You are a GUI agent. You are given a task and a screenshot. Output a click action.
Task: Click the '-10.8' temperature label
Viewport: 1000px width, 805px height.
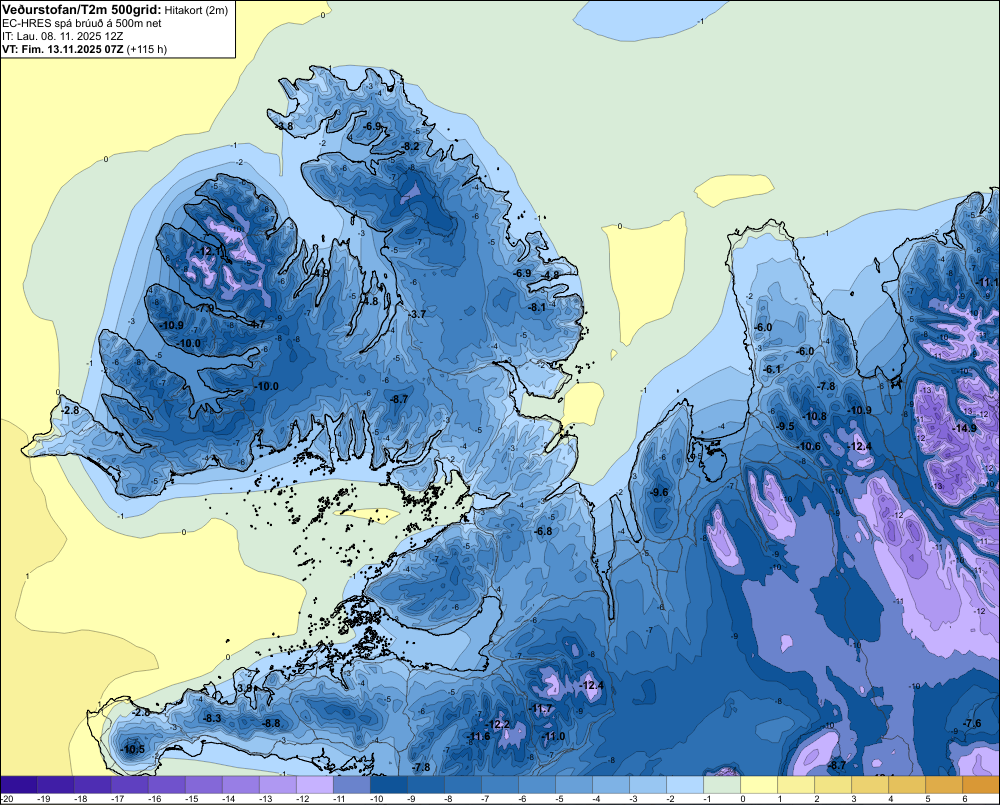click(x=814, y=417)
